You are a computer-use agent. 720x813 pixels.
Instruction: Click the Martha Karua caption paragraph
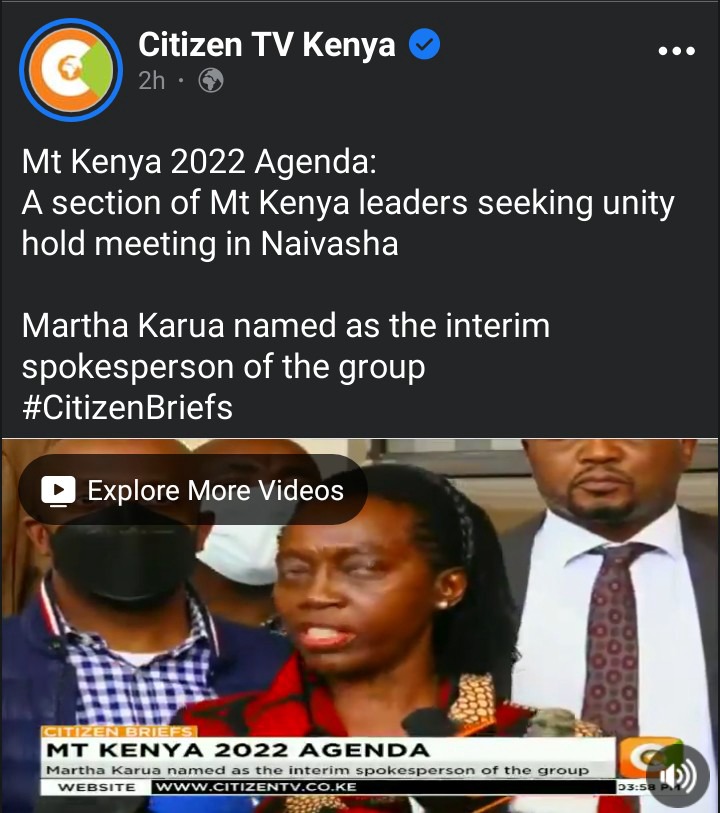pos(286,346)
